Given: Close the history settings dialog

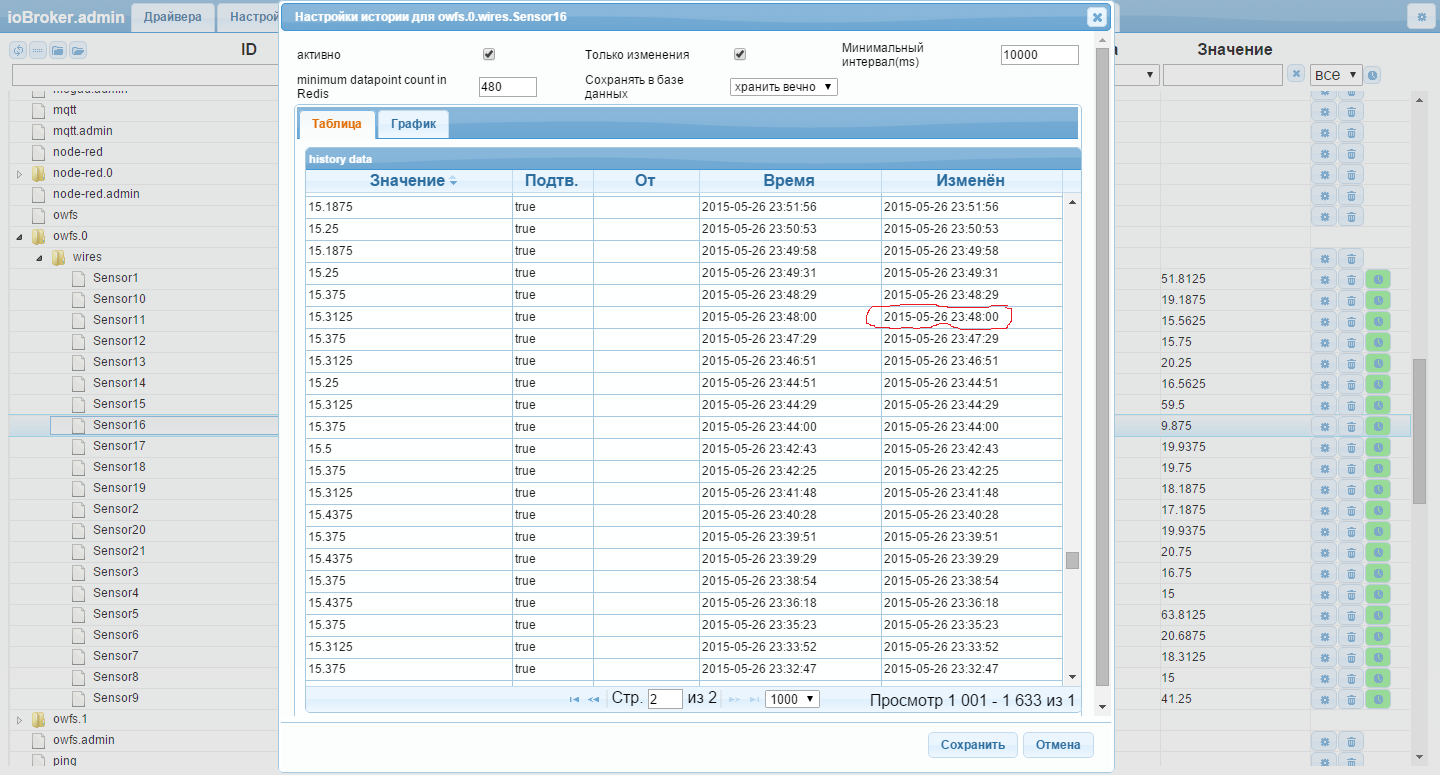Looking at the screenshot, I should [1097, 17].
